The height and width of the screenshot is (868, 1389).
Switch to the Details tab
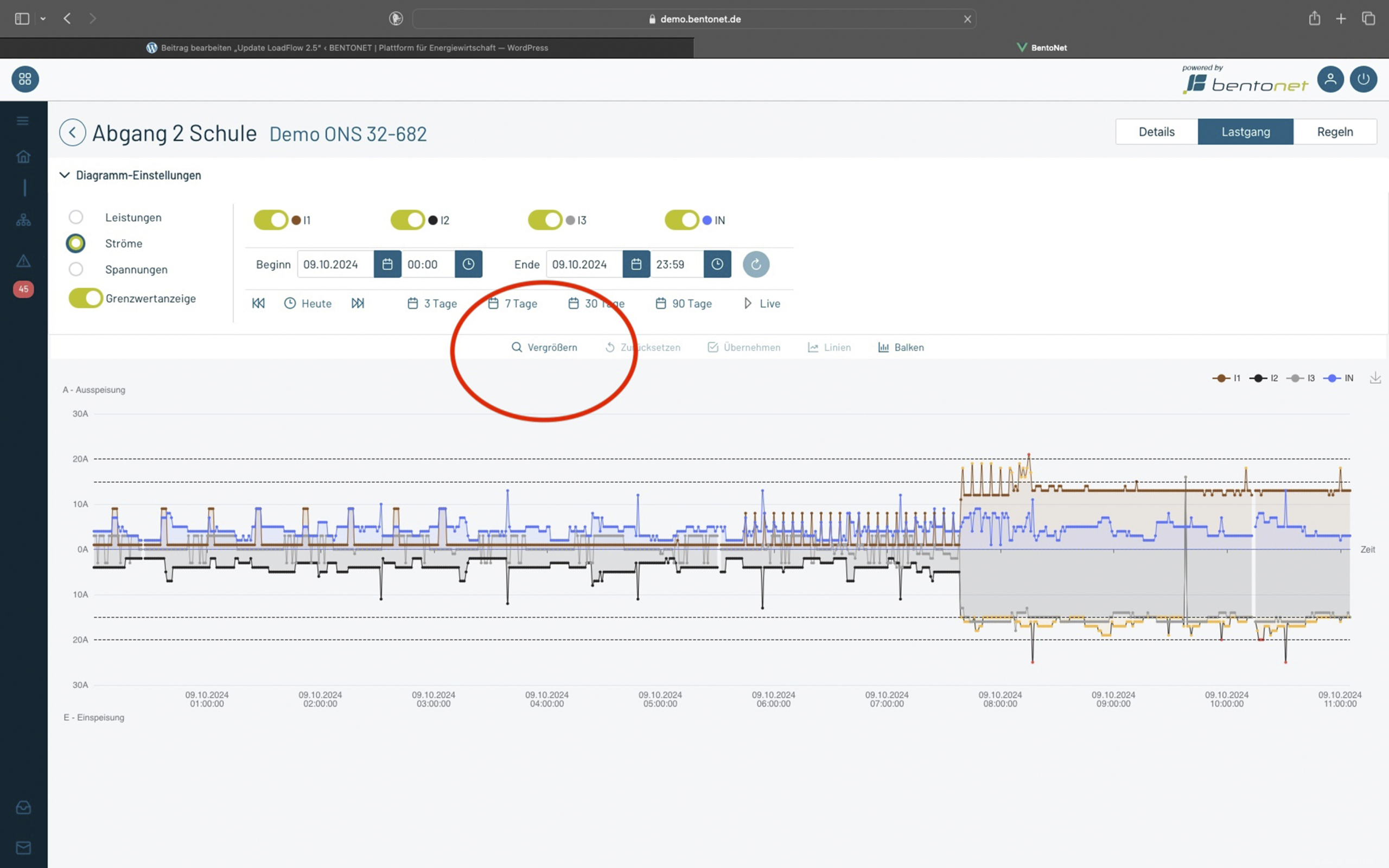[1157, 131]
